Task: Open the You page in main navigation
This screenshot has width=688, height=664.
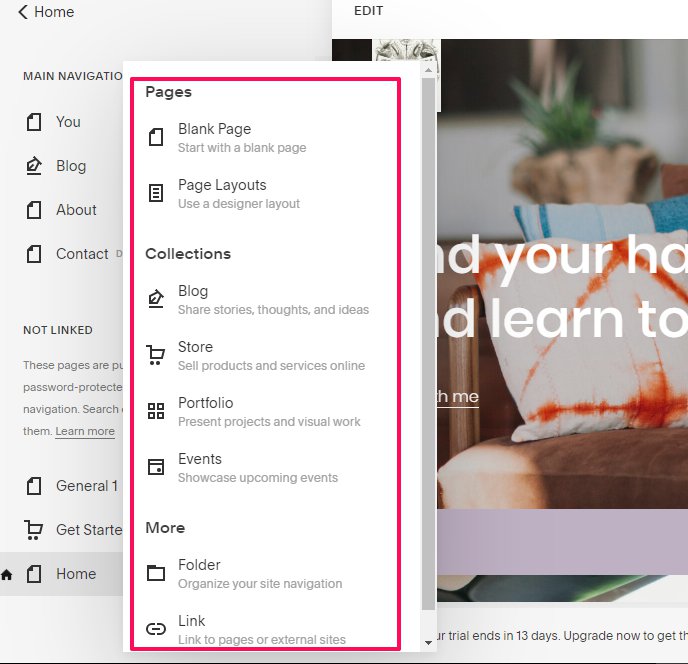Action: [x=68, y=122]
